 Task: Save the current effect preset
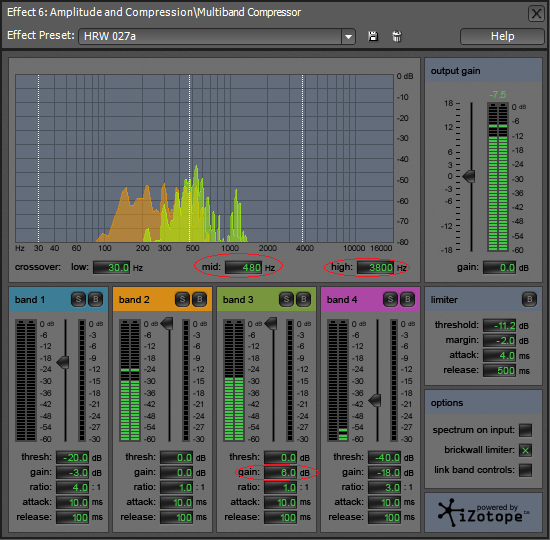(x=373, y=36)
